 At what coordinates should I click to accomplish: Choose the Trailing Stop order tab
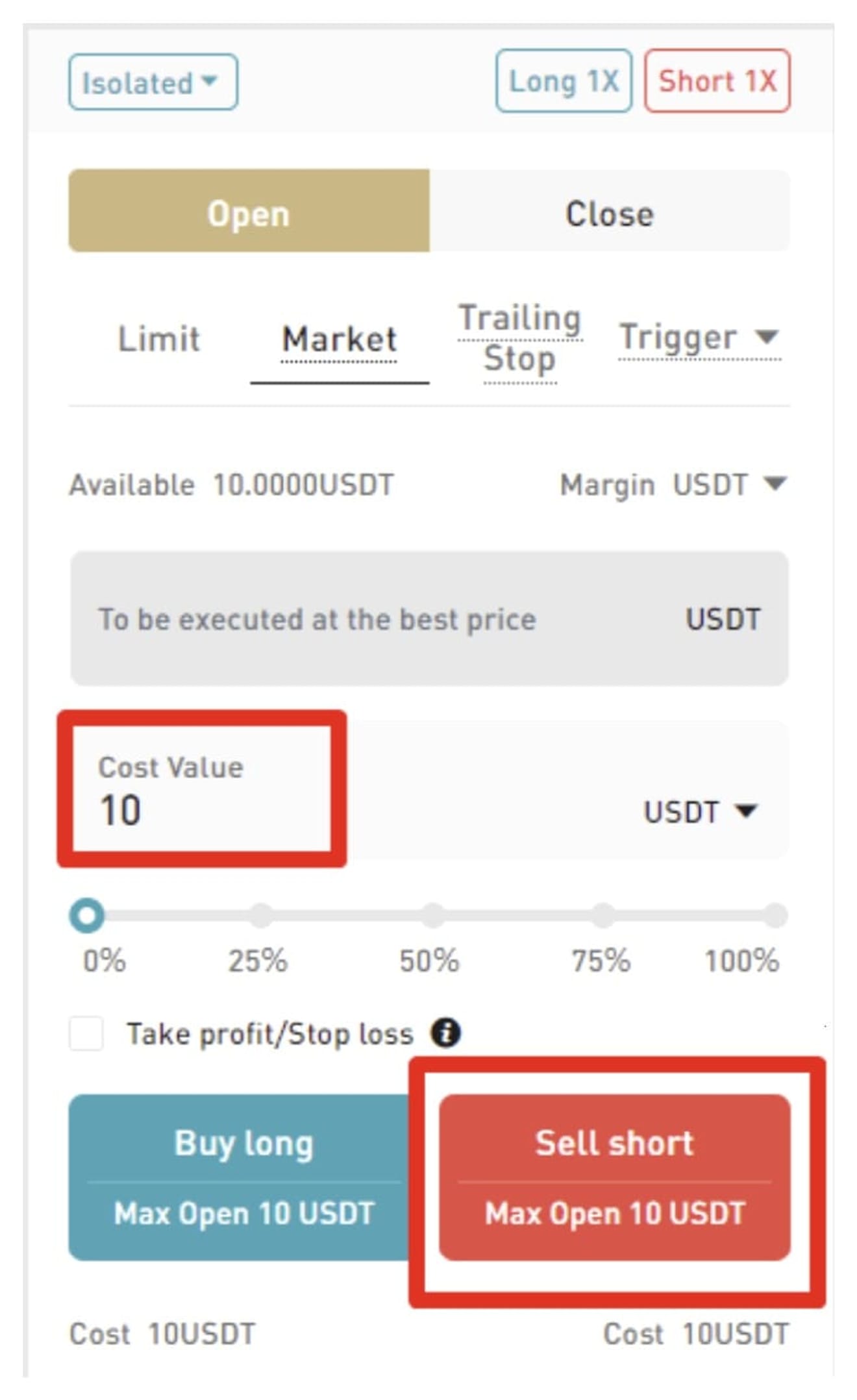[519, 339]
